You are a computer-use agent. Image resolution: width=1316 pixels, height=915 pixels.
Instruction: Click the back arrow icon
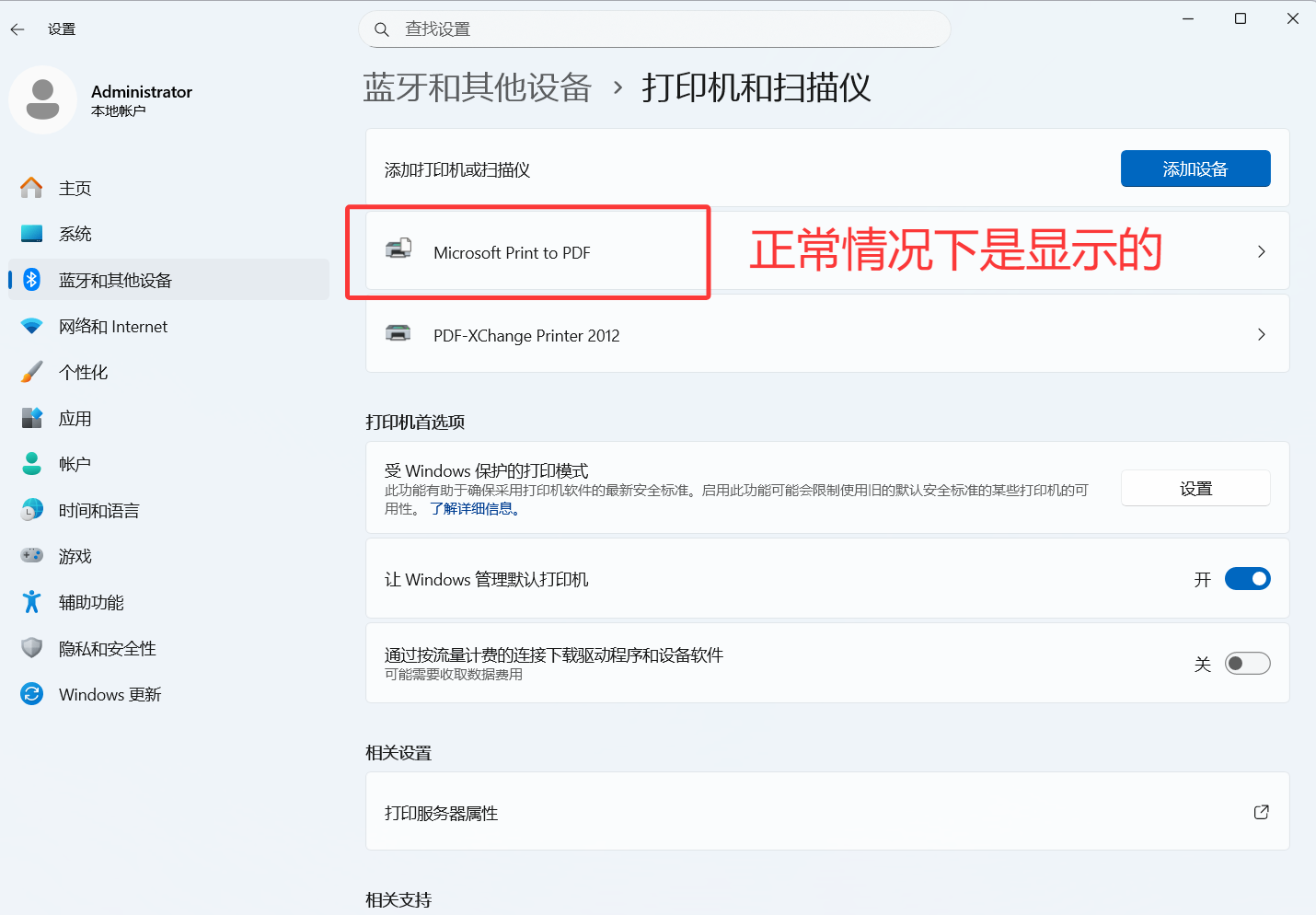17,29
